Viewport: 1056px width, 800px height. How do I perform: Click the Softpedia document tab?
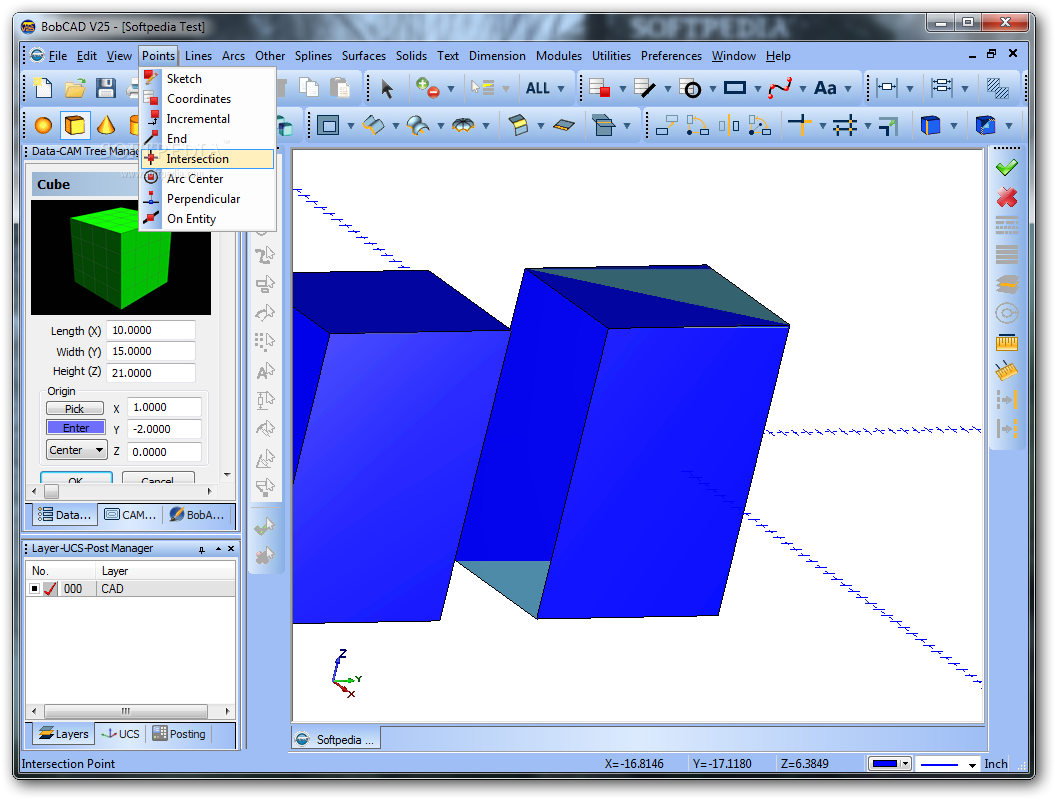tap(335, 739)
